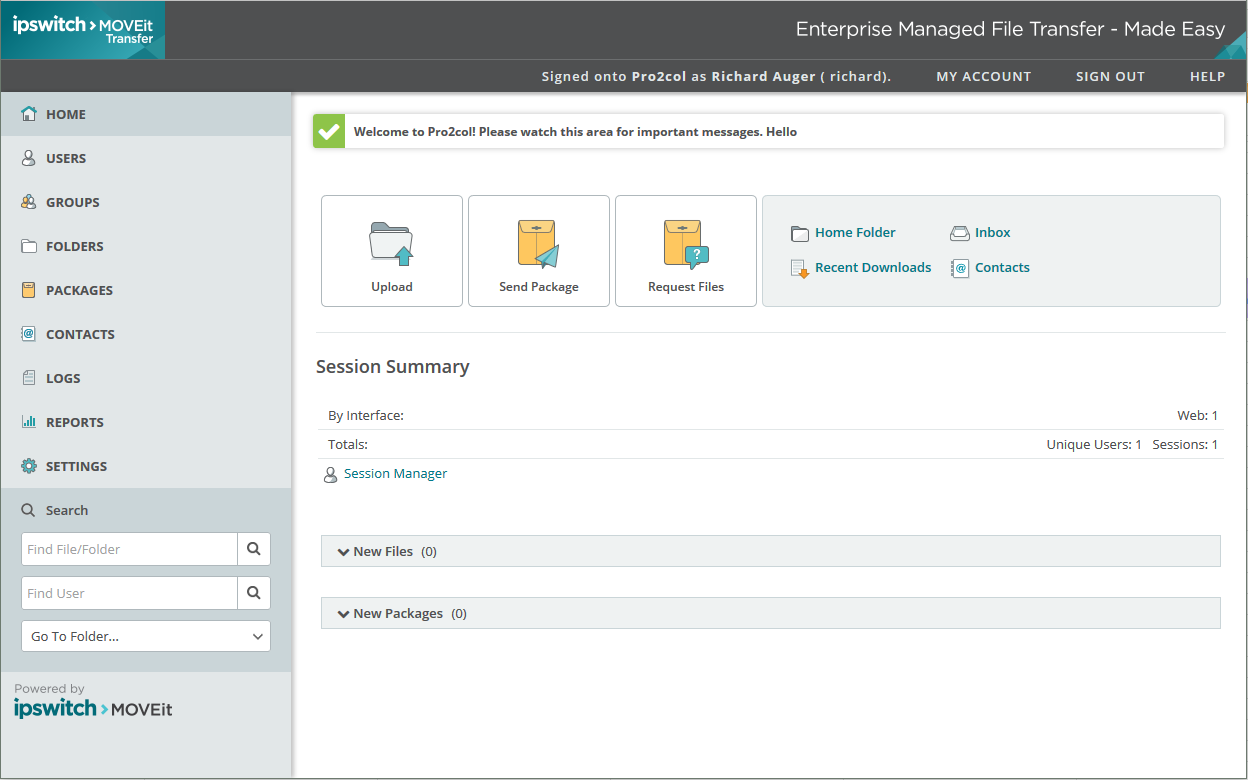Open the Session Manager link
The height and width of the screenshot is (780, 1248).
coord(395,474)
